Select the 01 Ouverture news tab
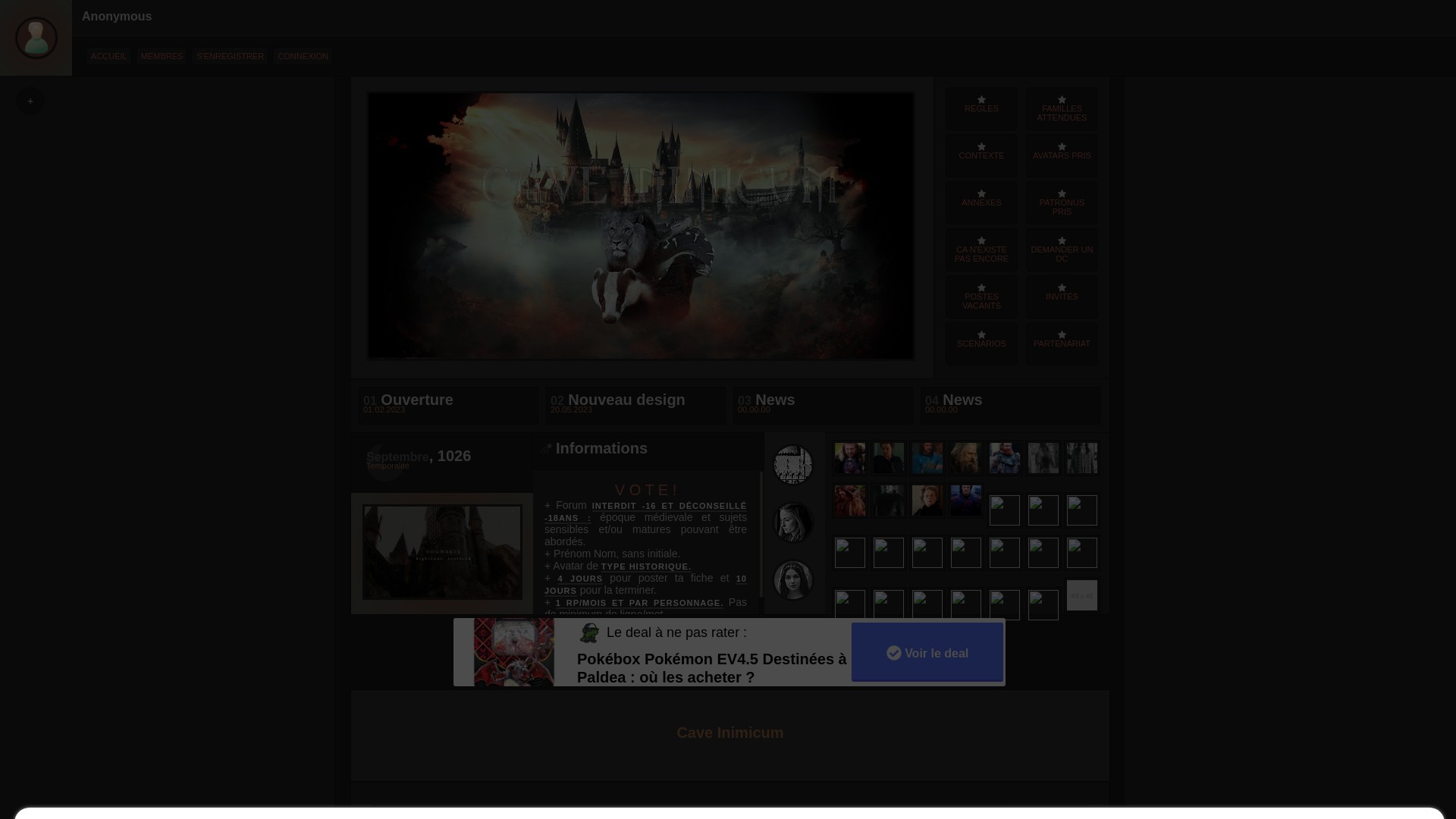The width and height of the screenshot is (1456, 819). (x=448, y=405)
